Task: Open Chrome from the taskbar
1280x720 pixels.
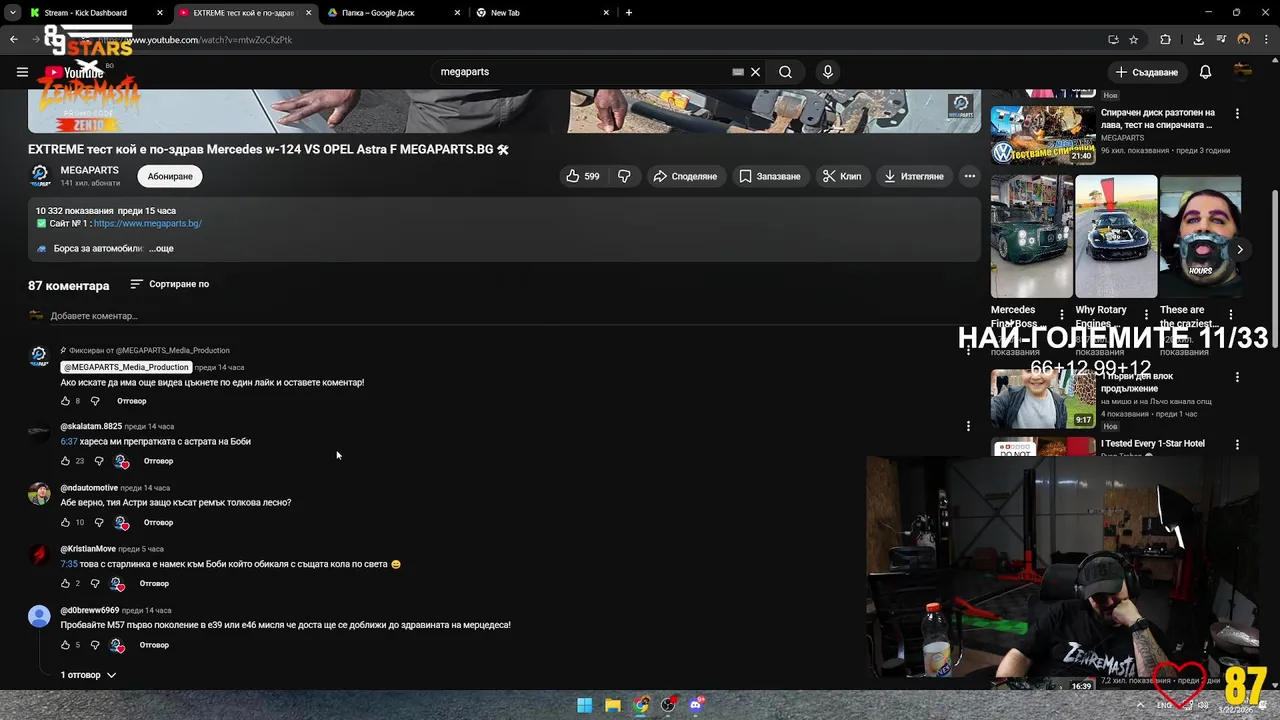Action: (641, 705)
